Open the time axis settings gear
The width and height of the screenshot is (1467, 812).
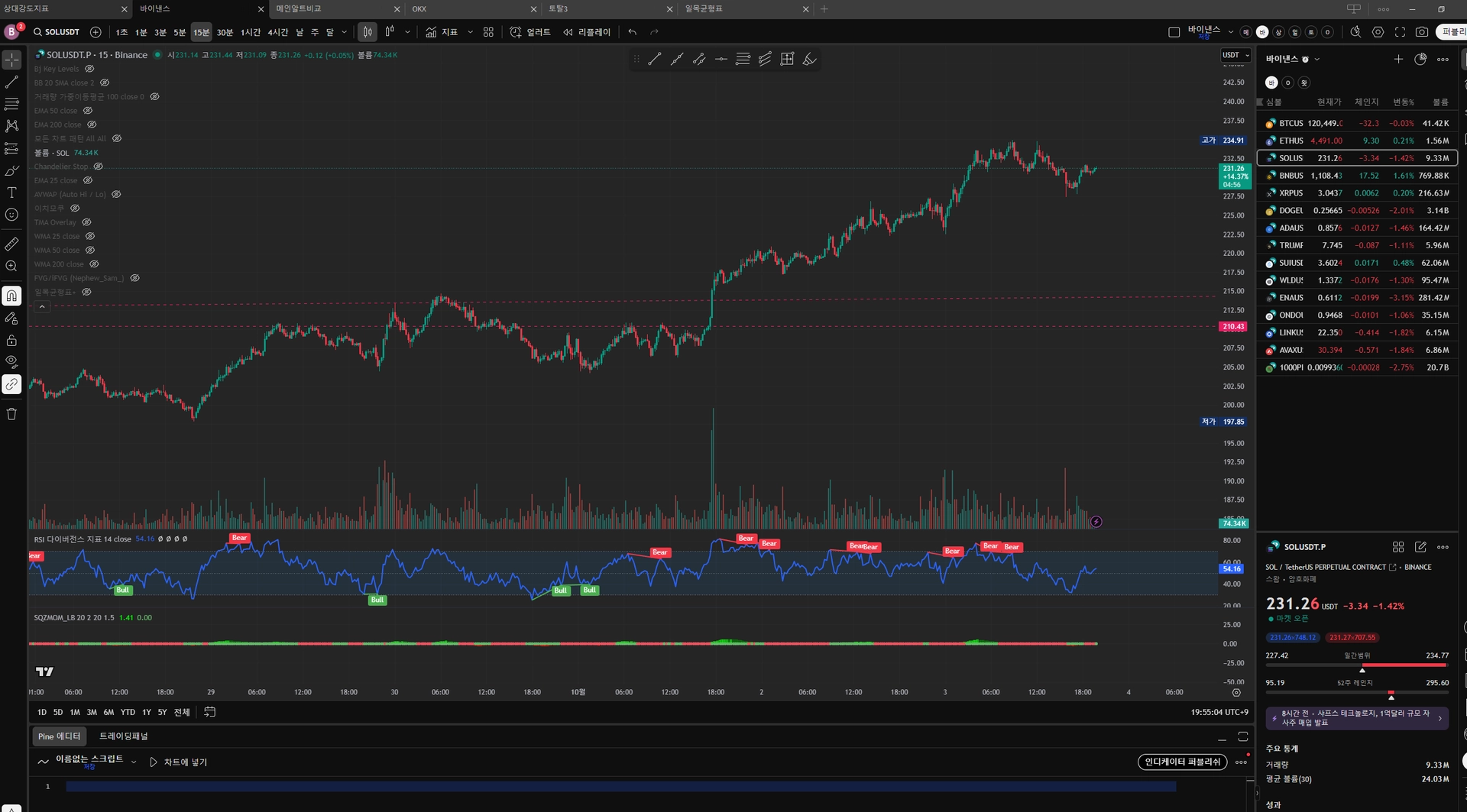pos(1236,692)
